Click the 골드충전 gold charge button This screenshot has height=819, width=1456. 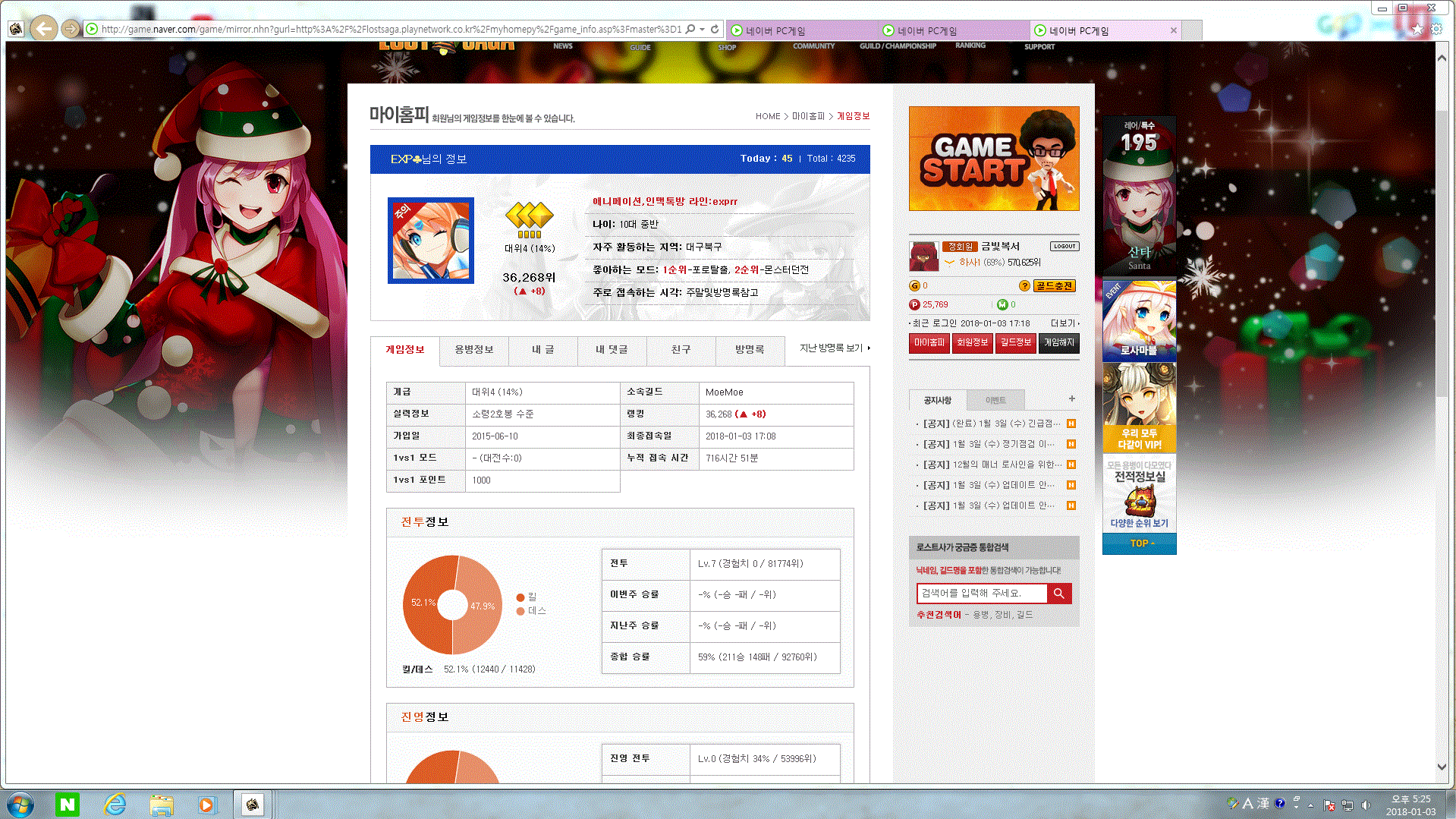tap(1054, 286)
